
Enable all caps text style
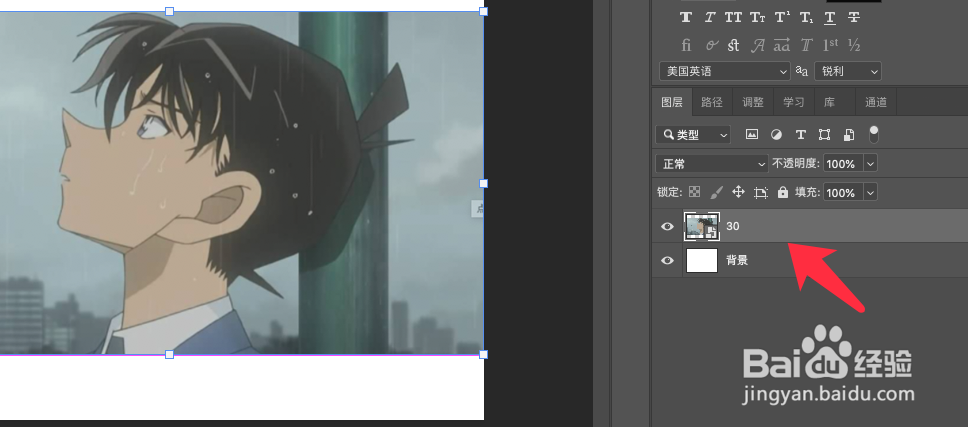coord(733,17)
